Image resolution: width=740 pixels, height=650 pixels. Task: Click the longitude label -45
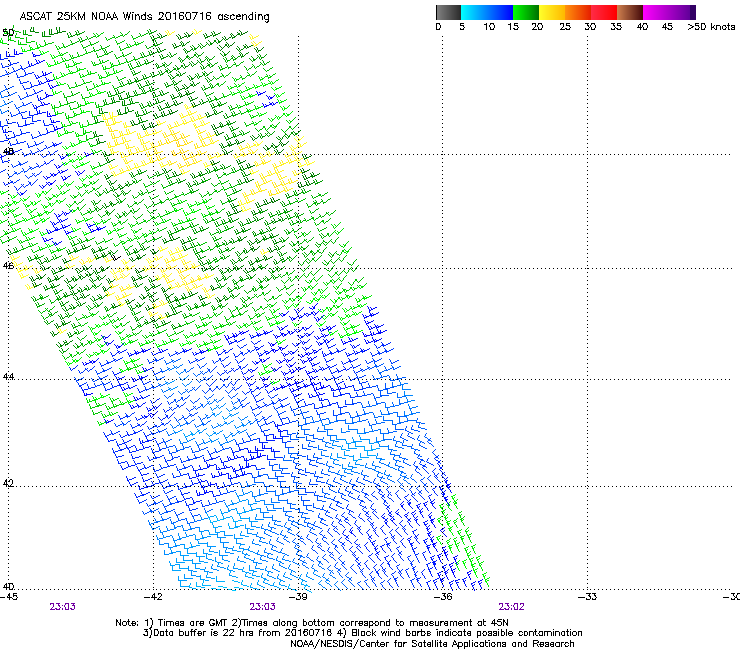pyautogui.click(x=9, y=597)
